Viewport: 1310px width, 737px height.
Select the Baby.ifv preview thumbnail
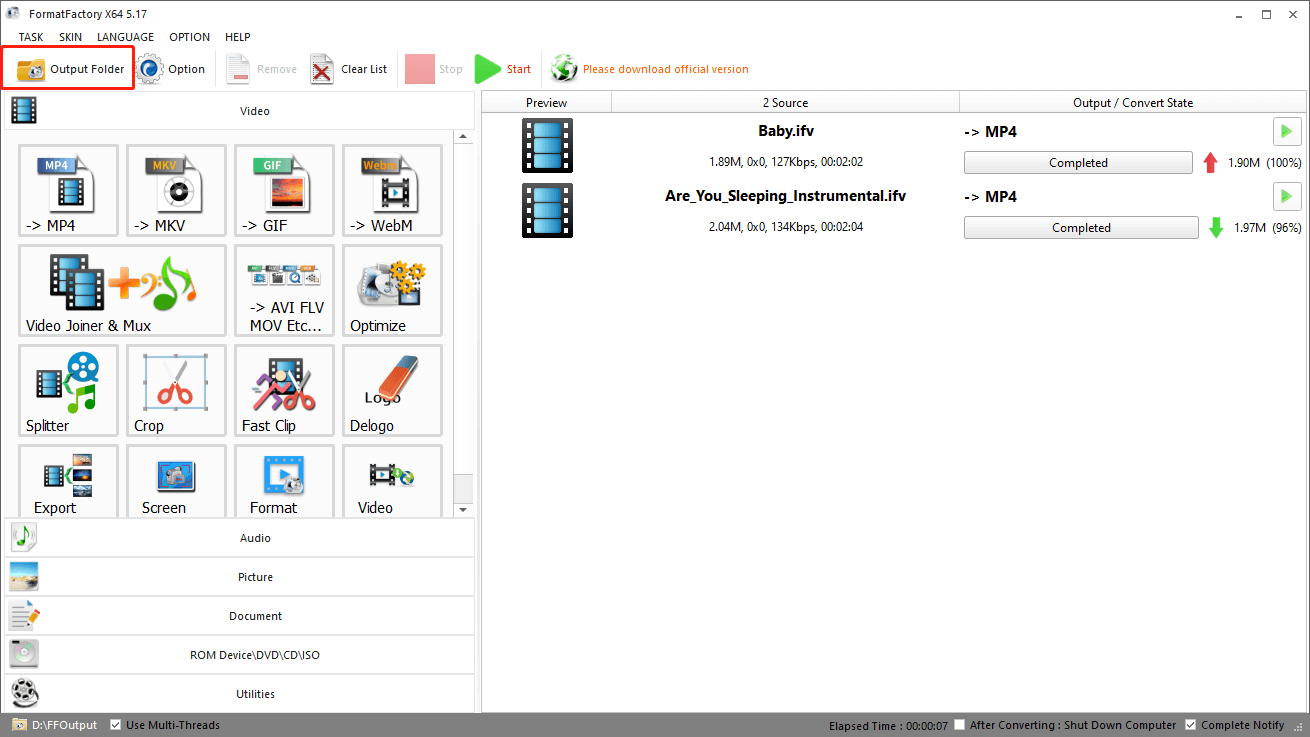click(x=547, y=146)
